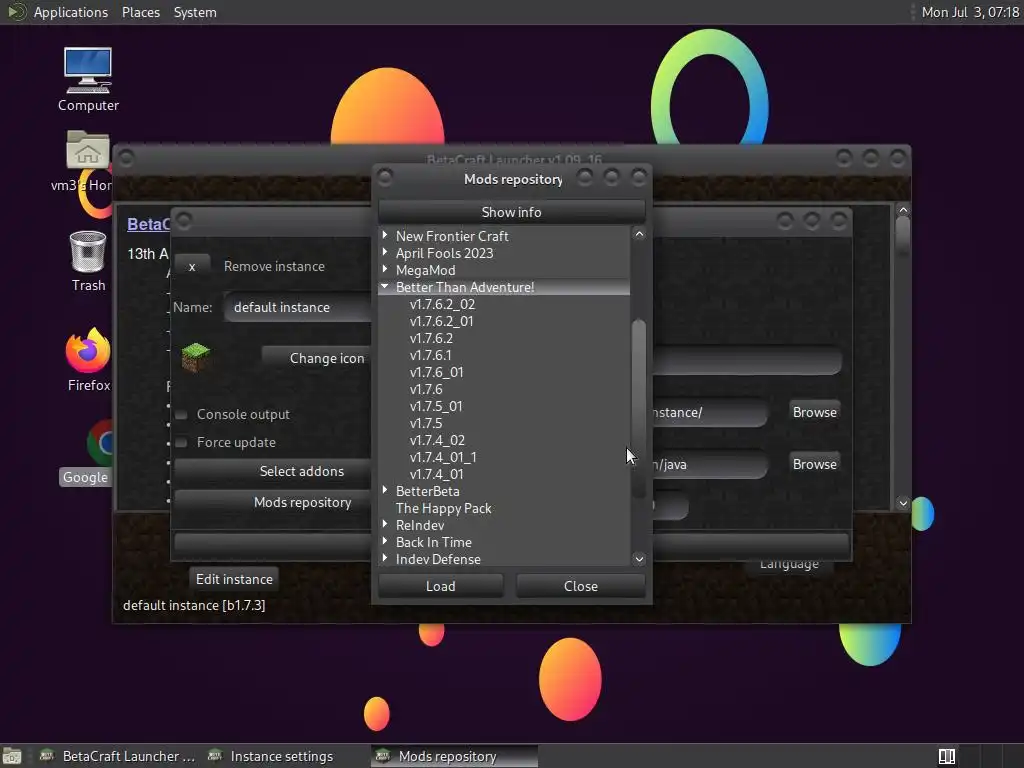
Task: Expand the BetterBeta entry
Action: click(385, 490)
